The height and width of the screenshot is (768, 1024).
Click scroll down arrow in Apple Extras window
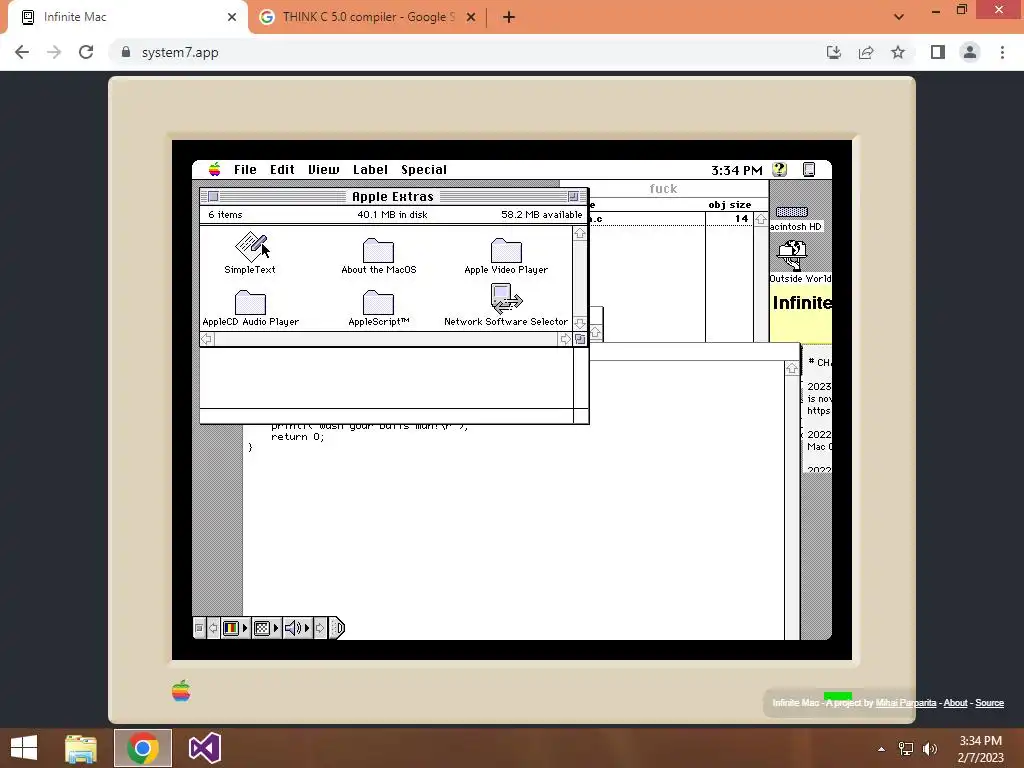pos(580,323)
